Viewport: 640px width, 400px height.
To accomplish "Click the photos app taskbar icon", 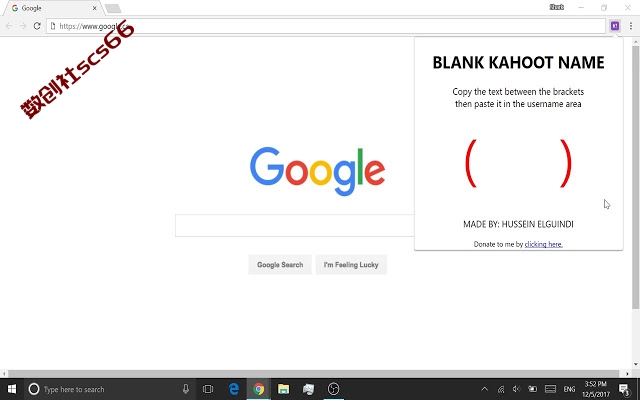I will (x=309, y=389).
